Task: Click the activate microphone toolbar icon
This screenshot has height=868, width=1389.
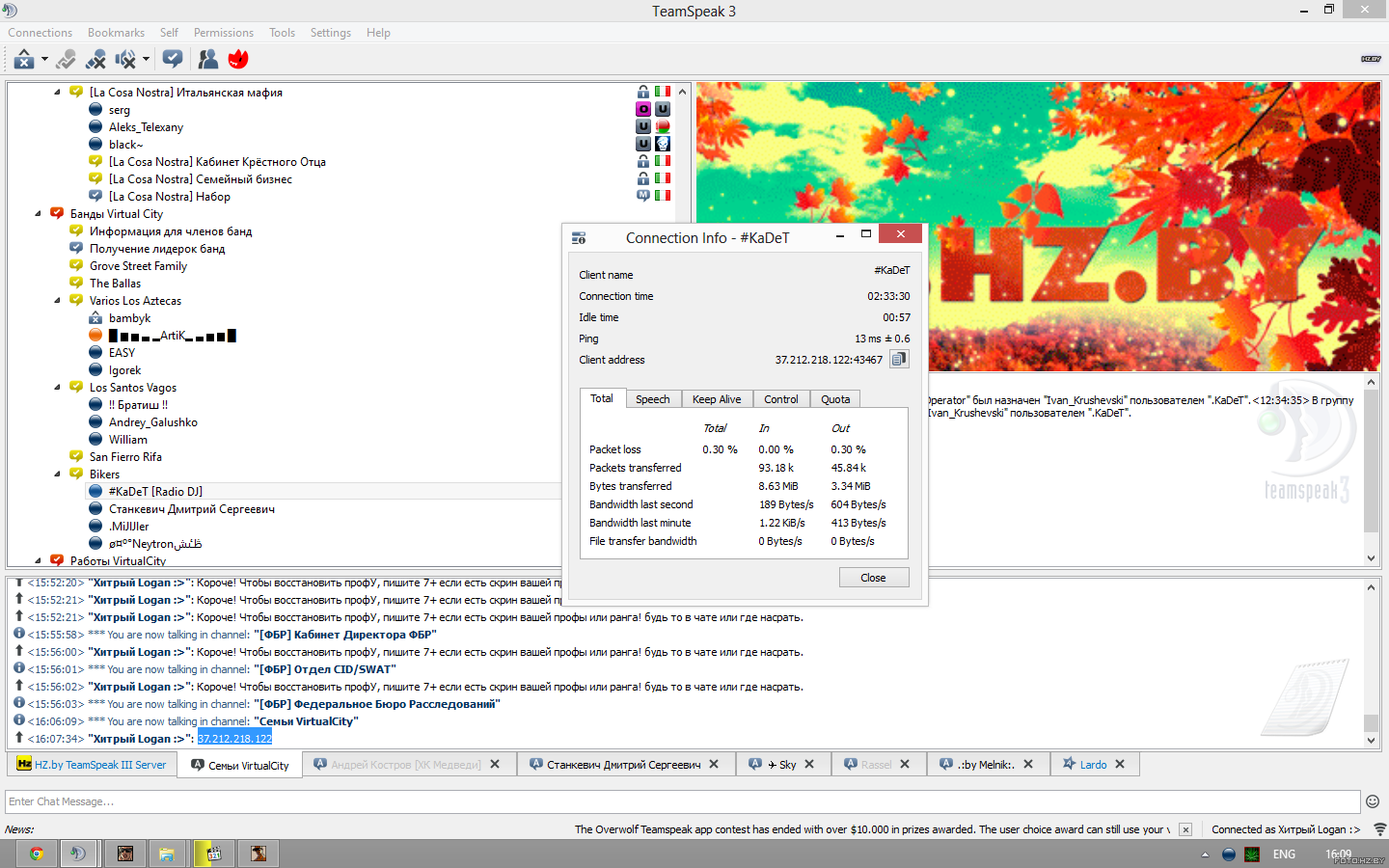Action: pos(66,60)
